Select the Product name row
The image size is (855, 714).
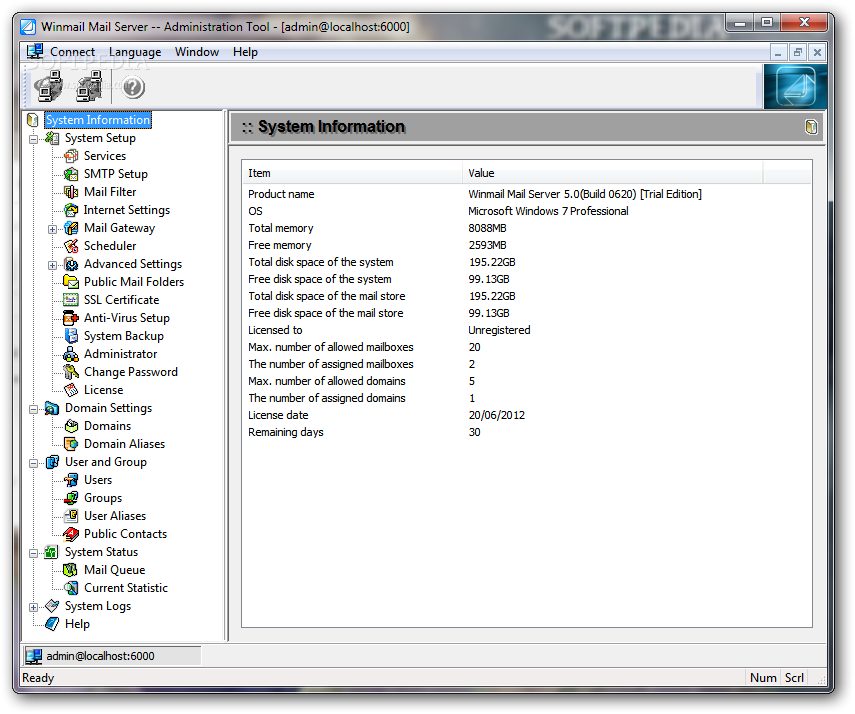click(526, 194)
